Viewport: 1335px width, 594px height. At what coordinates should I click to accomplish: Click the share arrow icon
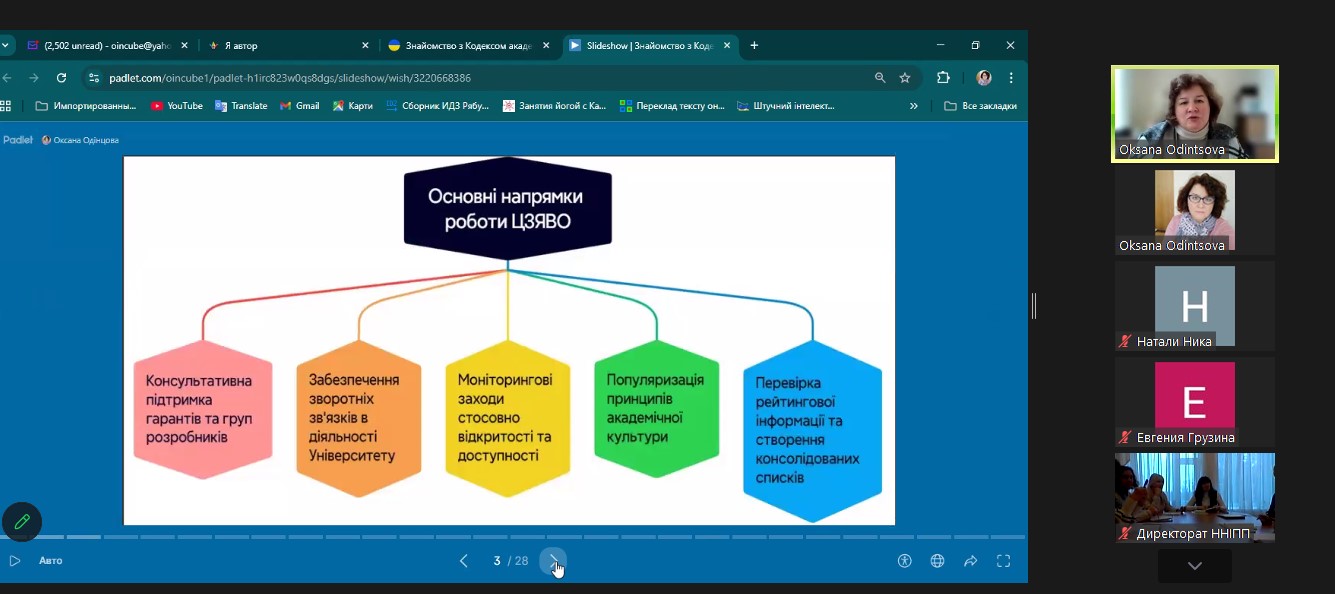[970, 561]
